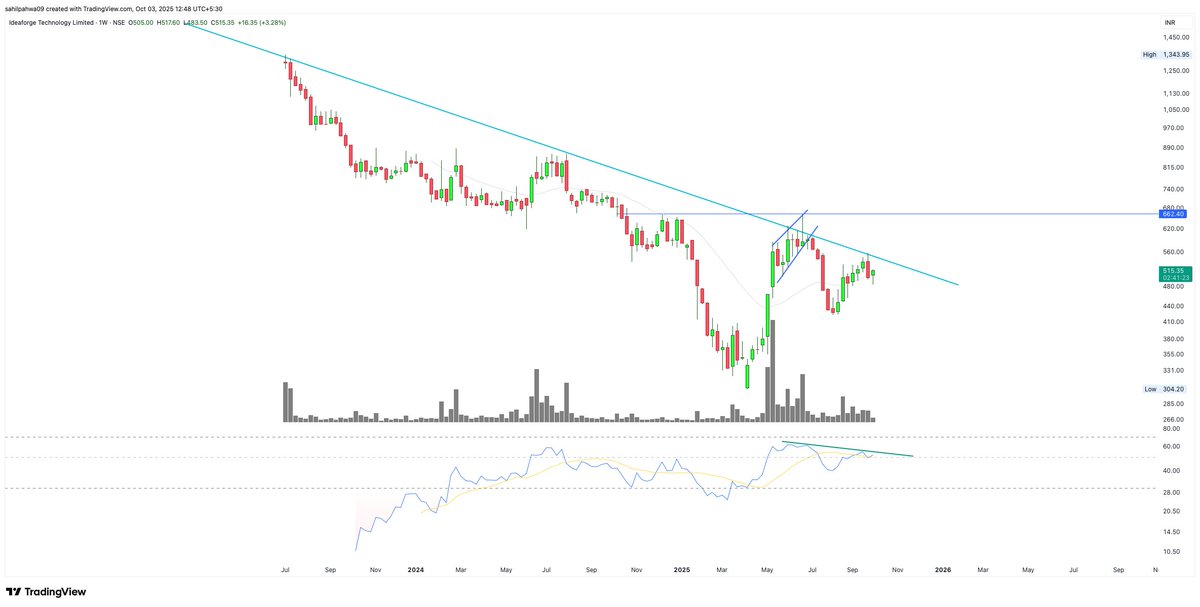1200x607 pixels.
Task: Click the 20.50 RSI scale label
Action: [x=1171, y=511]
